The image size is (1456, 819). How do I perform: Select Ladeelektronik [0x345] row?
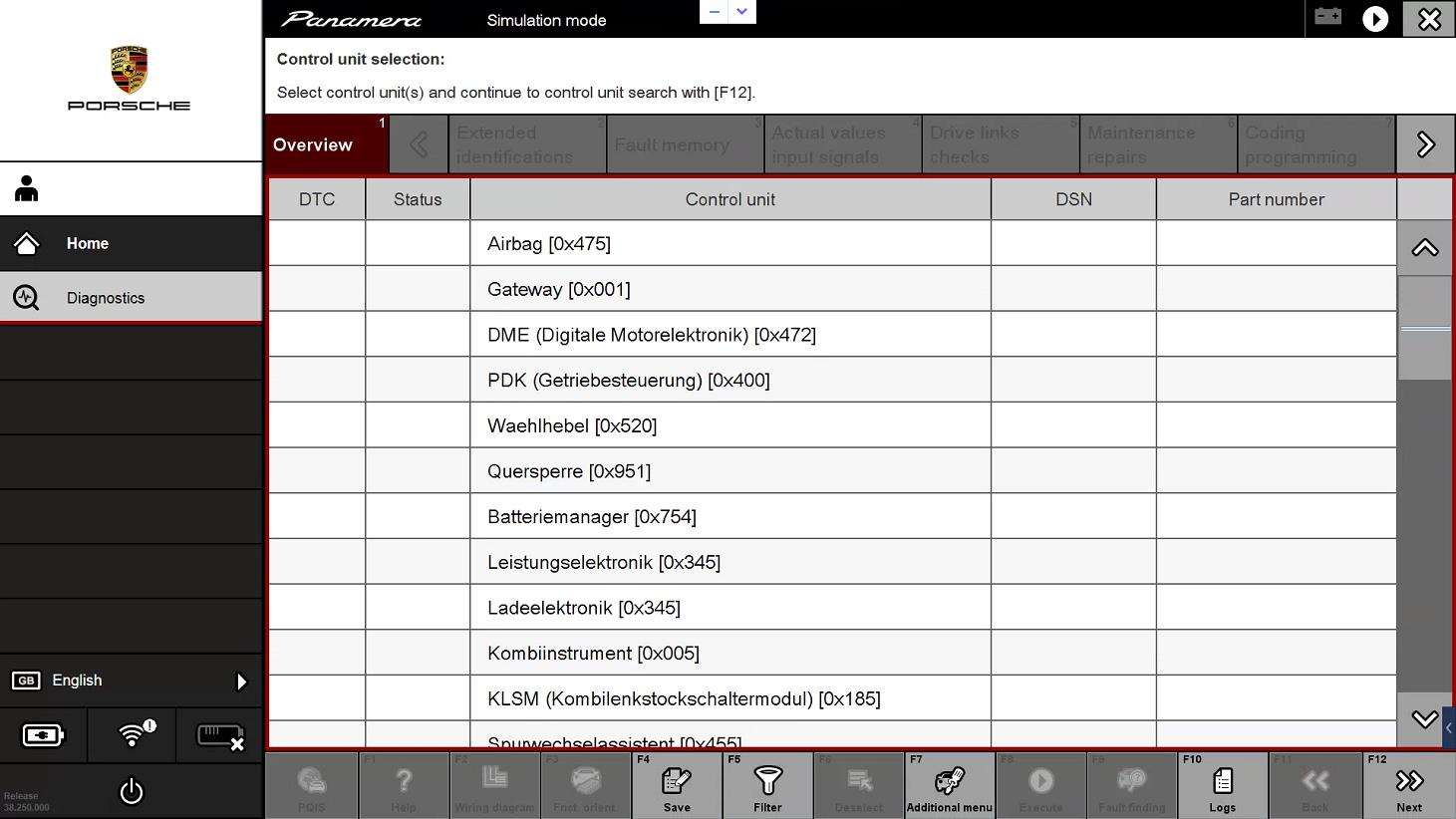click(x=832, y=608)
